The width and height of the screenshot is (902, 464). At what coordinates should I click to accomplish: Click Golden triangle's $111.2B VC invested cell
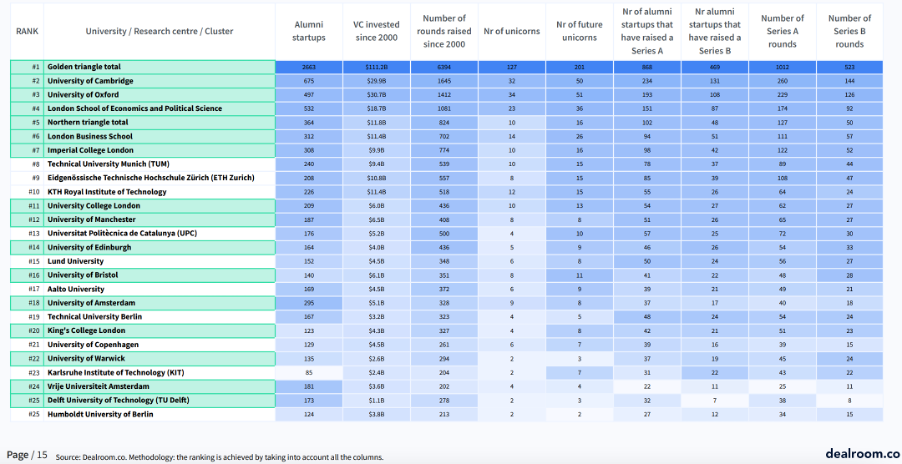pos(377,67)
